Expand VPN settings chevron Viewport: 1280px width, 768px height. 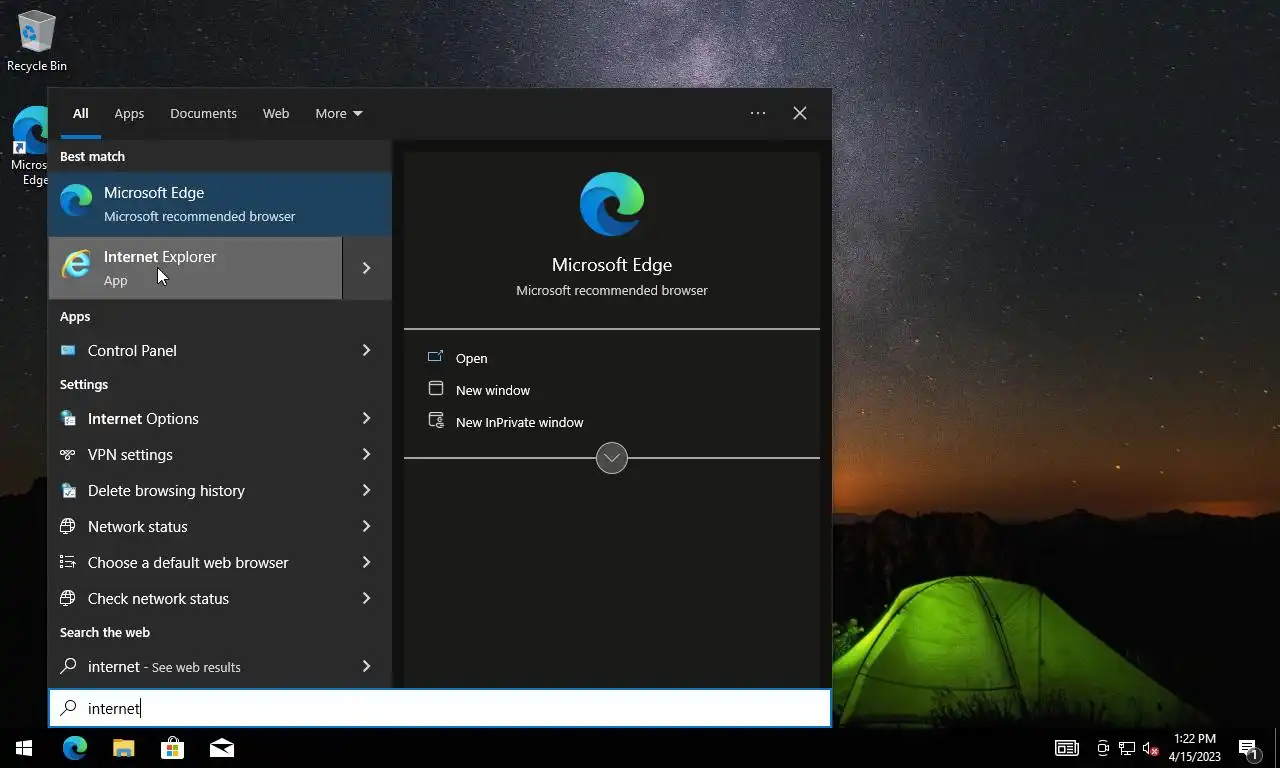coord(366,454)
